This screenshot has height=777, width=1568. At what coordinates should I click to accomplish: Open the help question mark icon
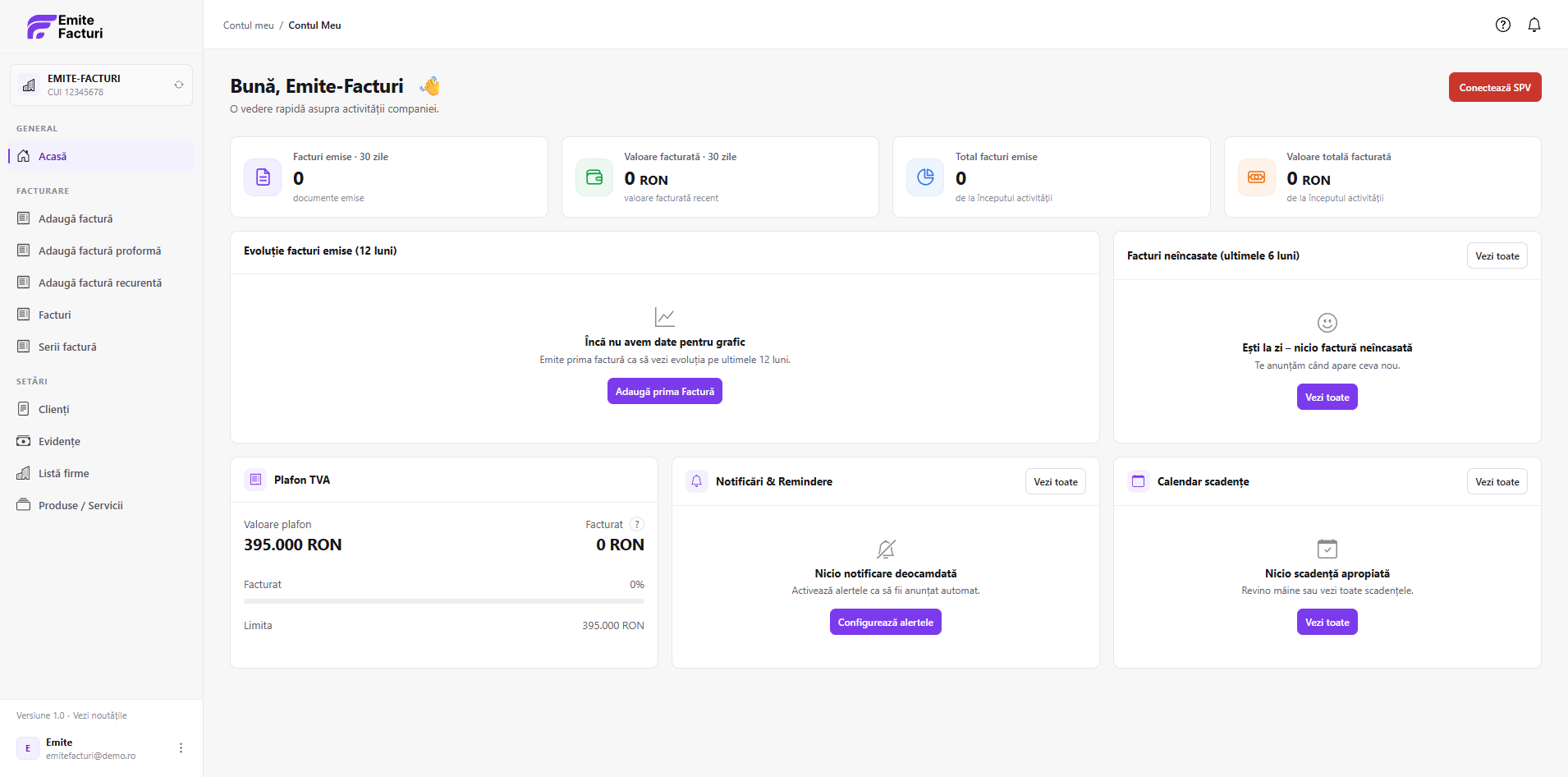click(x=1503, y=25)
